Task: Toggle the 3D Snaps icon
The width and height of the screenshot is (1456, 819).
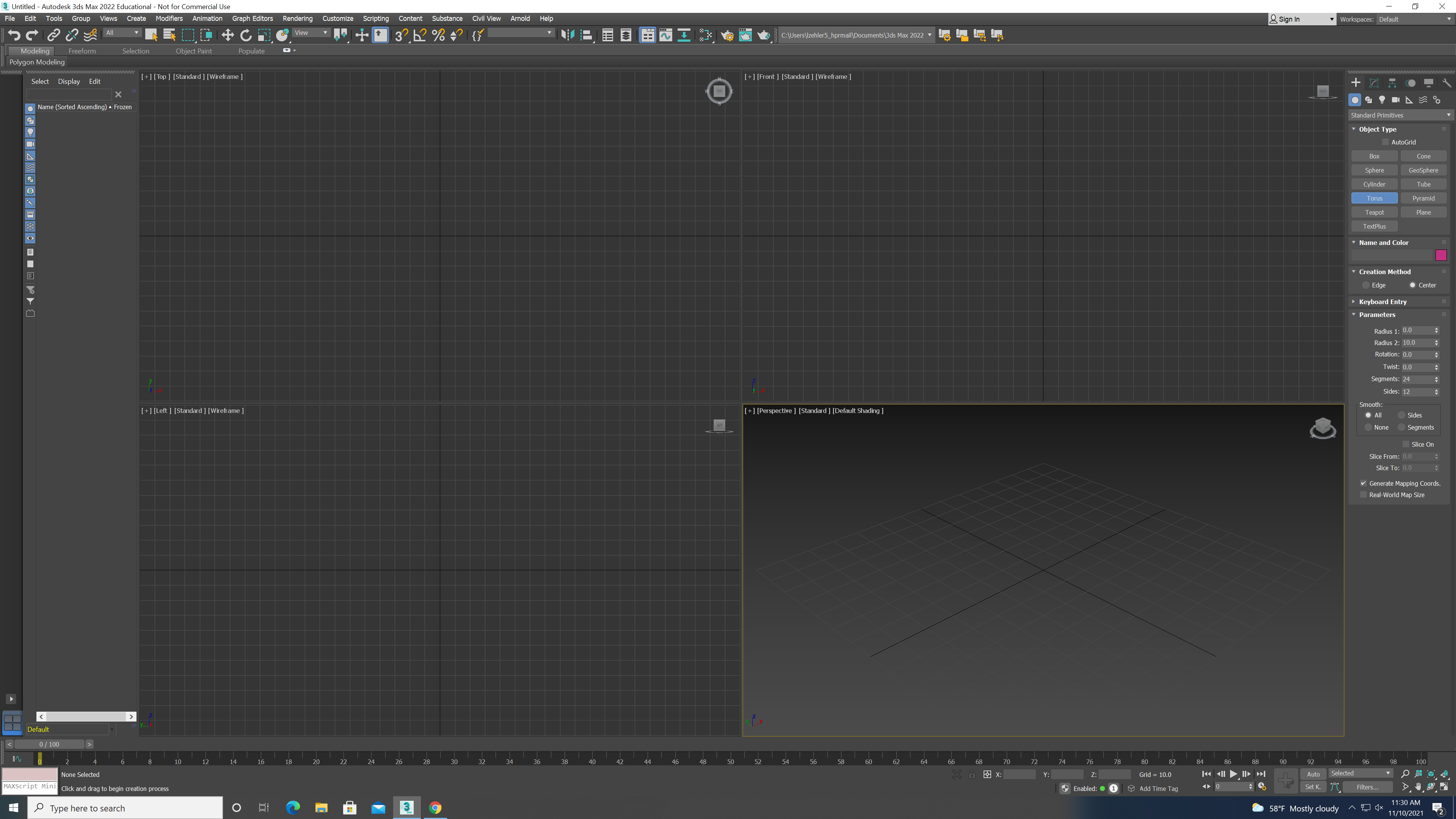Action: coord(401,35)
